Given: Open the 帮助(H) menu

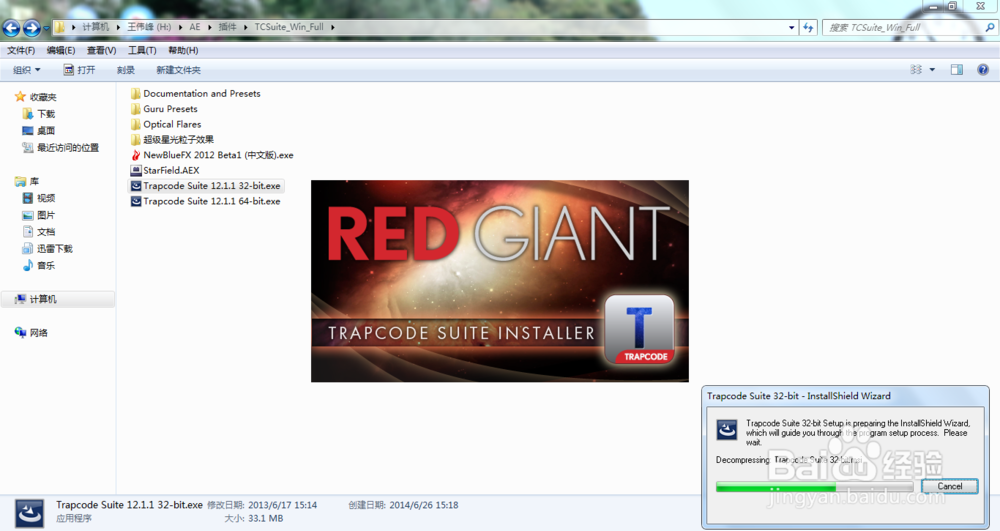Looking at the screenshot, I should tap(183, 50).
